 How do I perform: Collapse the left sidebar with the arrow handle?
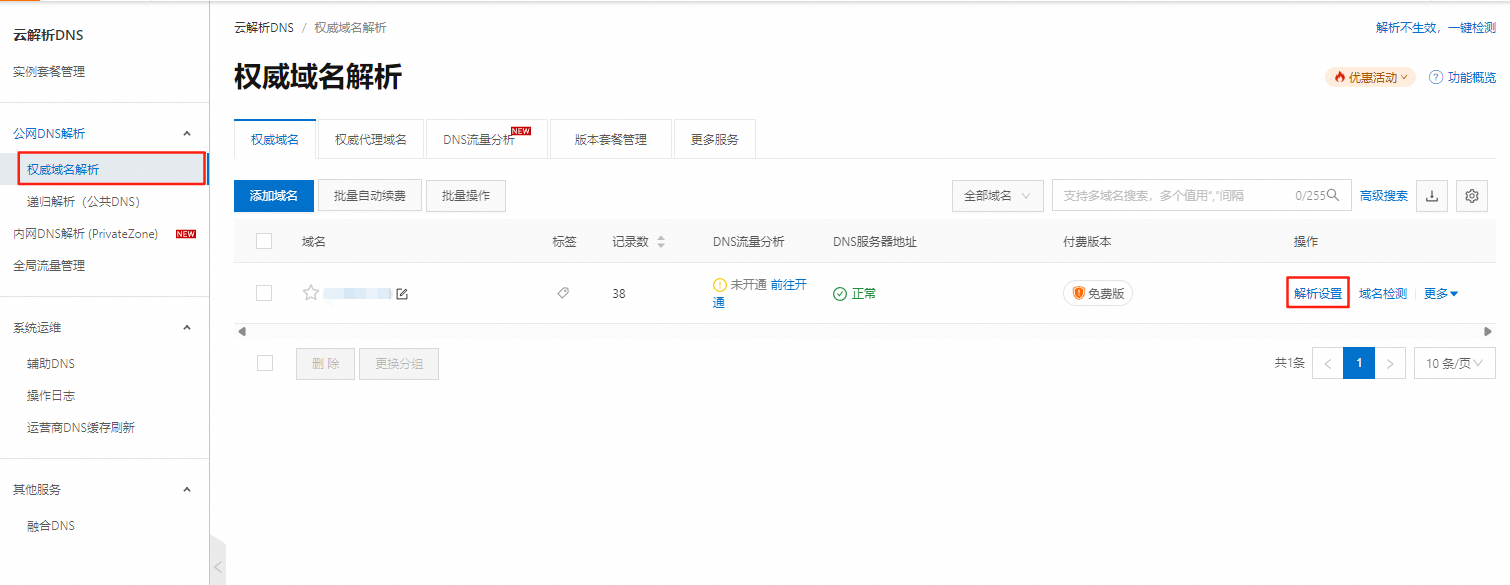pyautogui.click(x=217, y=566)
